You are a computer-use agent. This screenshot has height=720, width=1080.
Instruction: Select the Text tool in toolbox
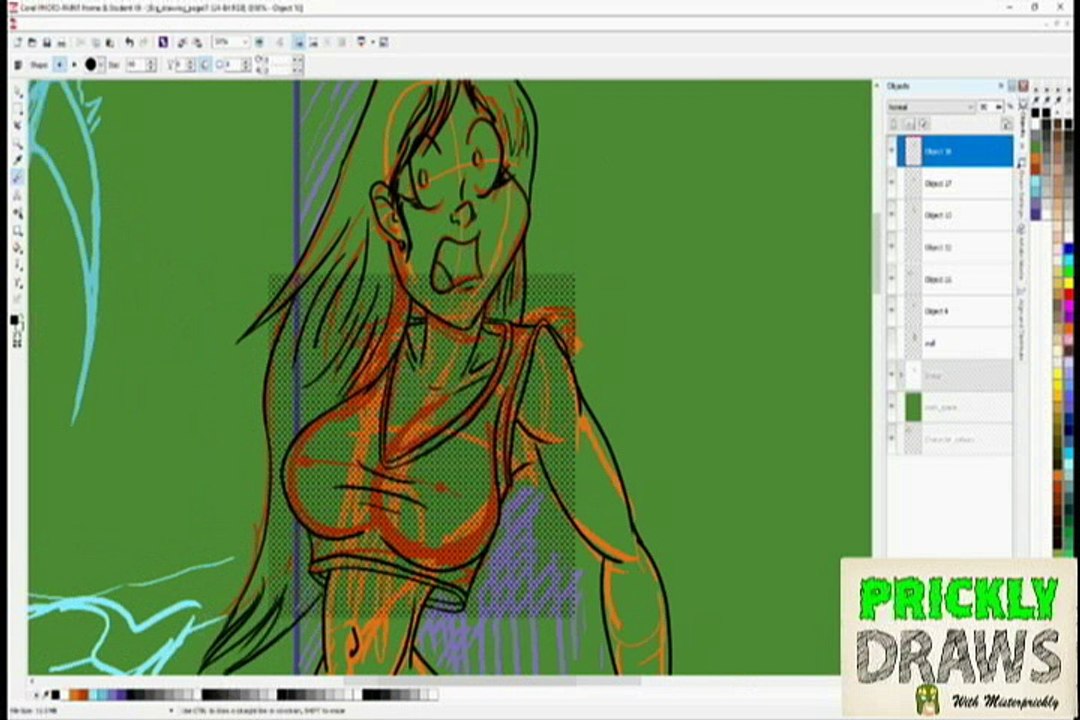(17, 196)
